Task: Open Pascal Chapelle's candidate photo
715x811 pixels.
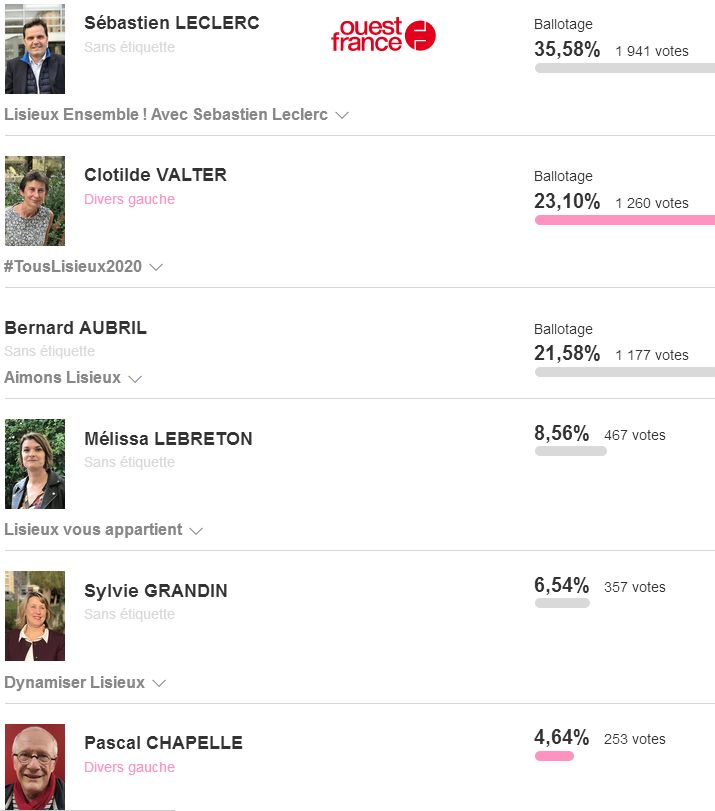Action: point(35,767)
